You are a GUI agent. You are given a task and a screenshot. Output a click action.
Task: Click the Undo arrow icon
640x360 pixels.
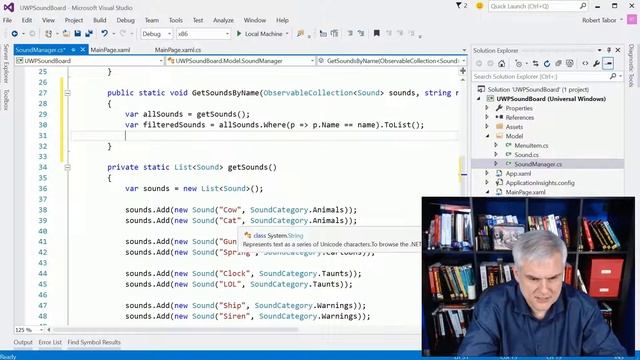pos(104,33)
